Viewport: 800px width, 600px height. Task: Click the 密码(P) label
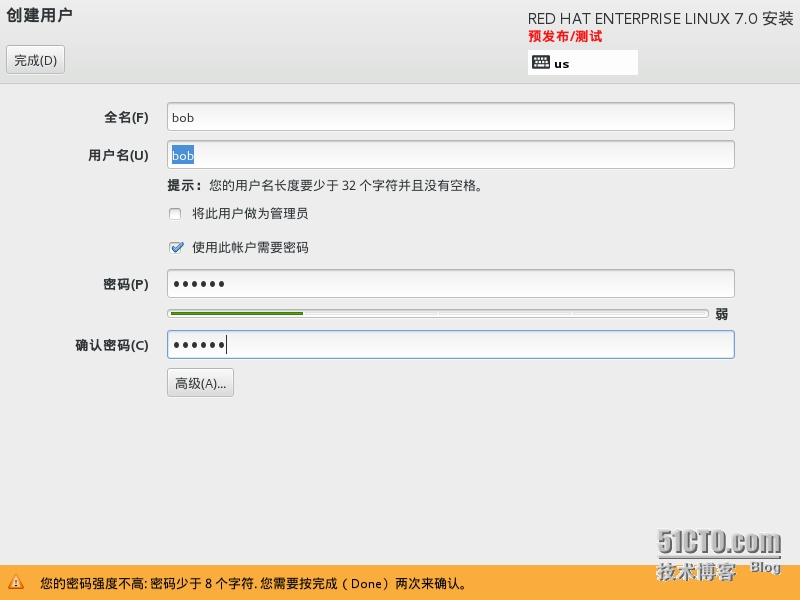[x=126, y=284]
